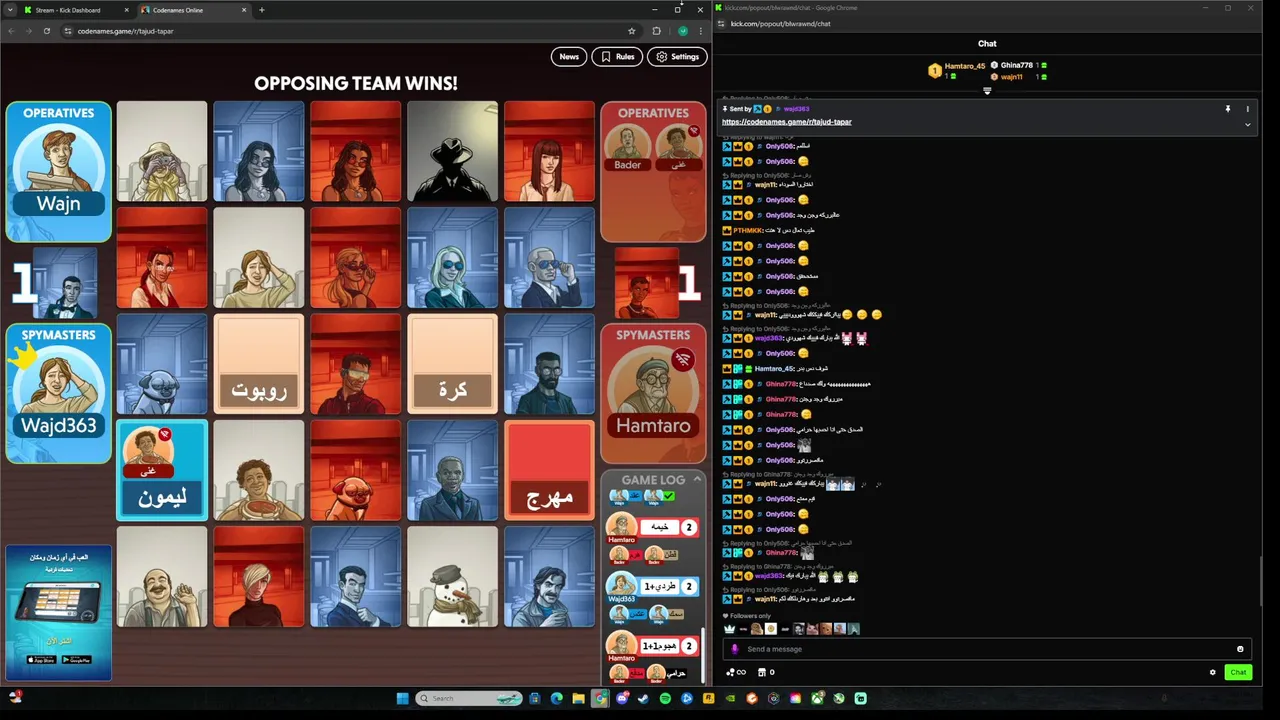This screenshot has width=1280, height=720.
Task: Click the chat window scrollbar
Action: tap(1261, 580)
